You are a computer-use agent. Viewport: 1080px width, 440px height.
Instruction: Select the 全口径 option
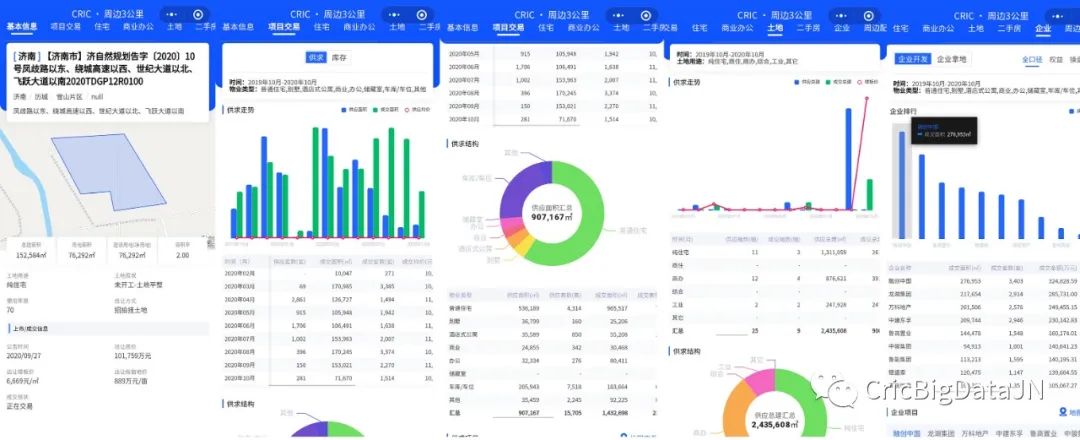pos(1032,60)
